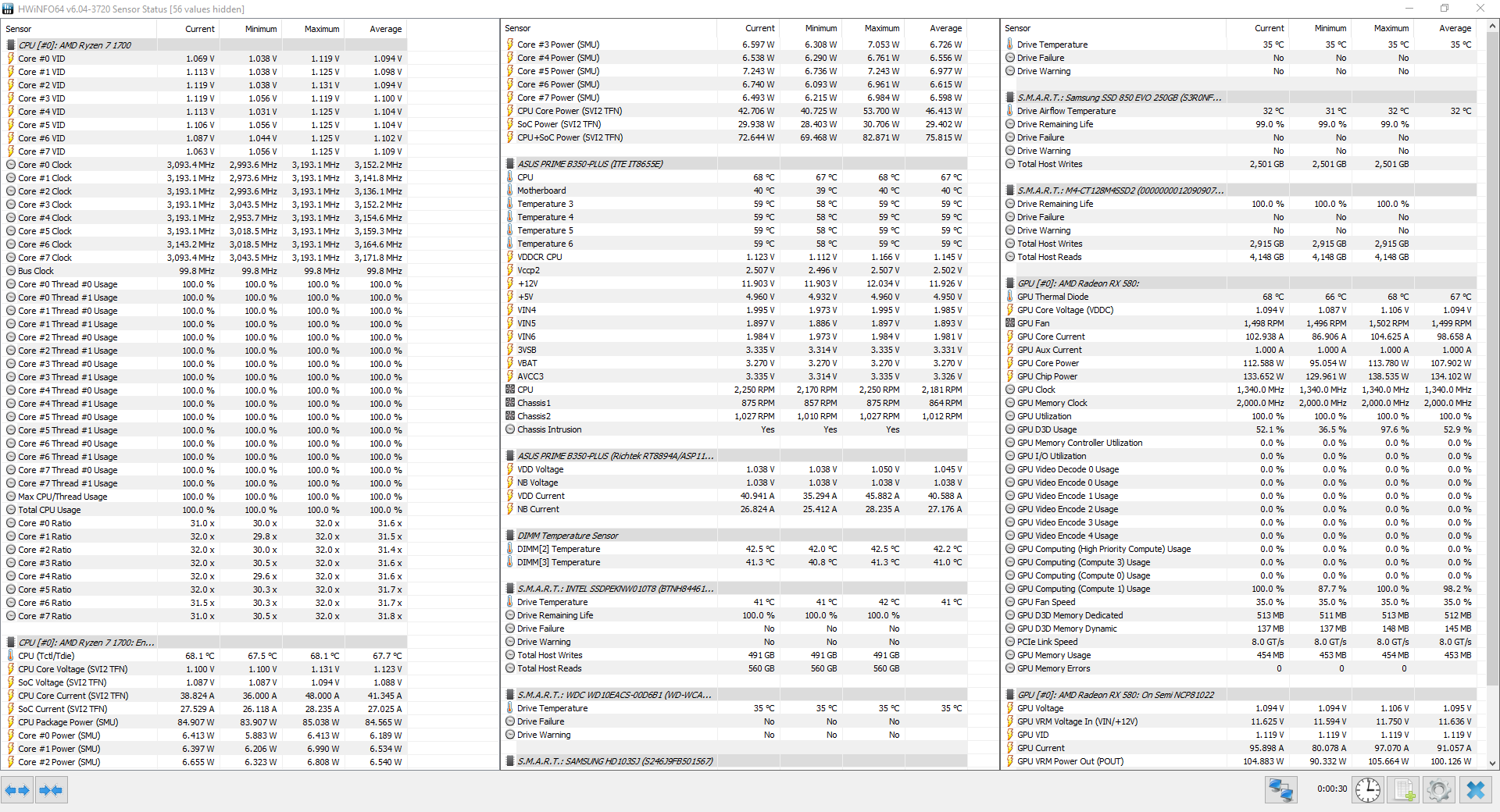Select the ASUS PRIME B350-PLUS (Richtek RT8894A/ASP11...) group

pyautogui.click(x=734, y=456)
